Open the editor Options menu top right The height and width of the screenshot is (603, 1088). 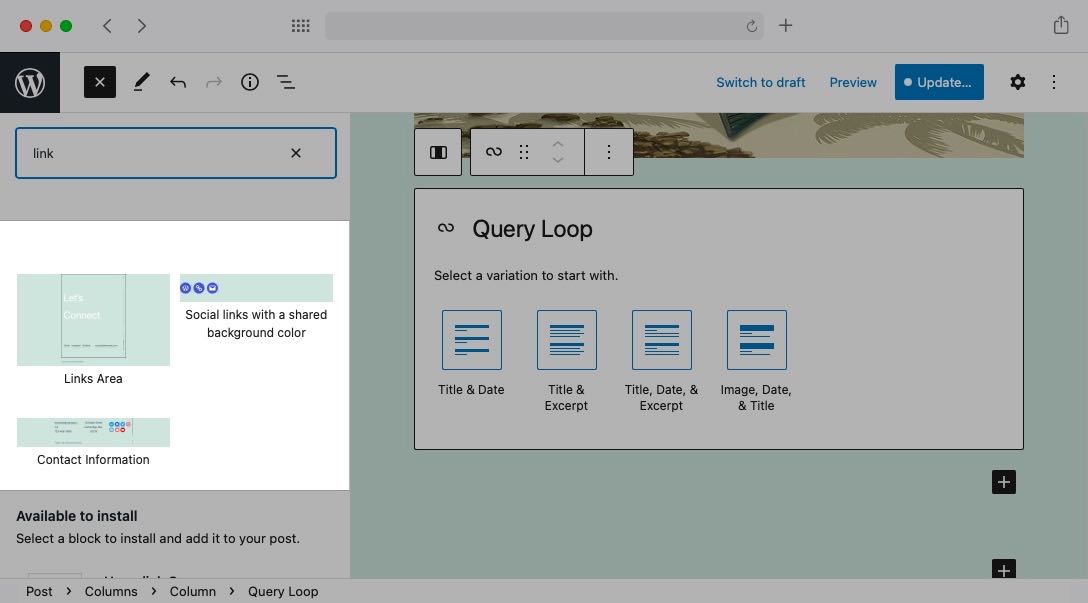coord(1054,82)
